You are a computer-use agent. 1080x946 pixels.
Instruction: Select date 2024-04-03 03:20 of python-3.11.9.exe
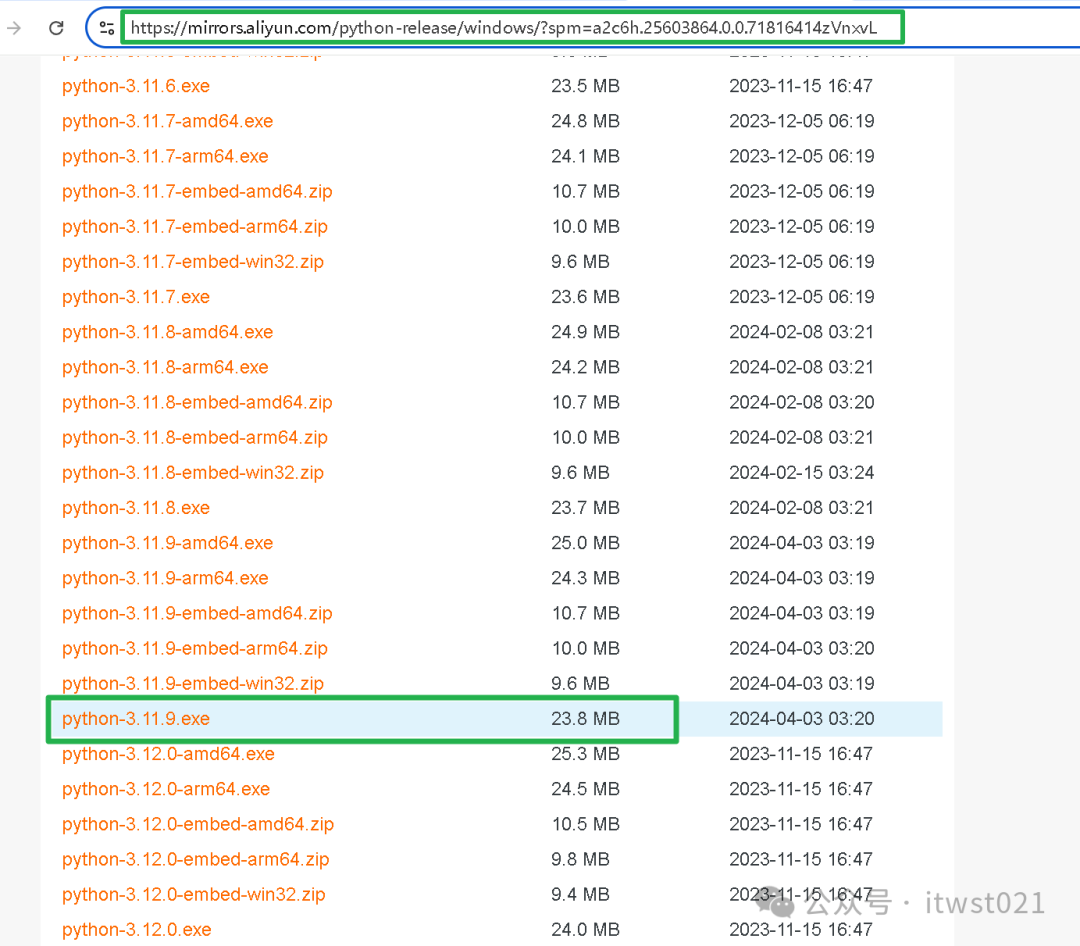(802, 719)
